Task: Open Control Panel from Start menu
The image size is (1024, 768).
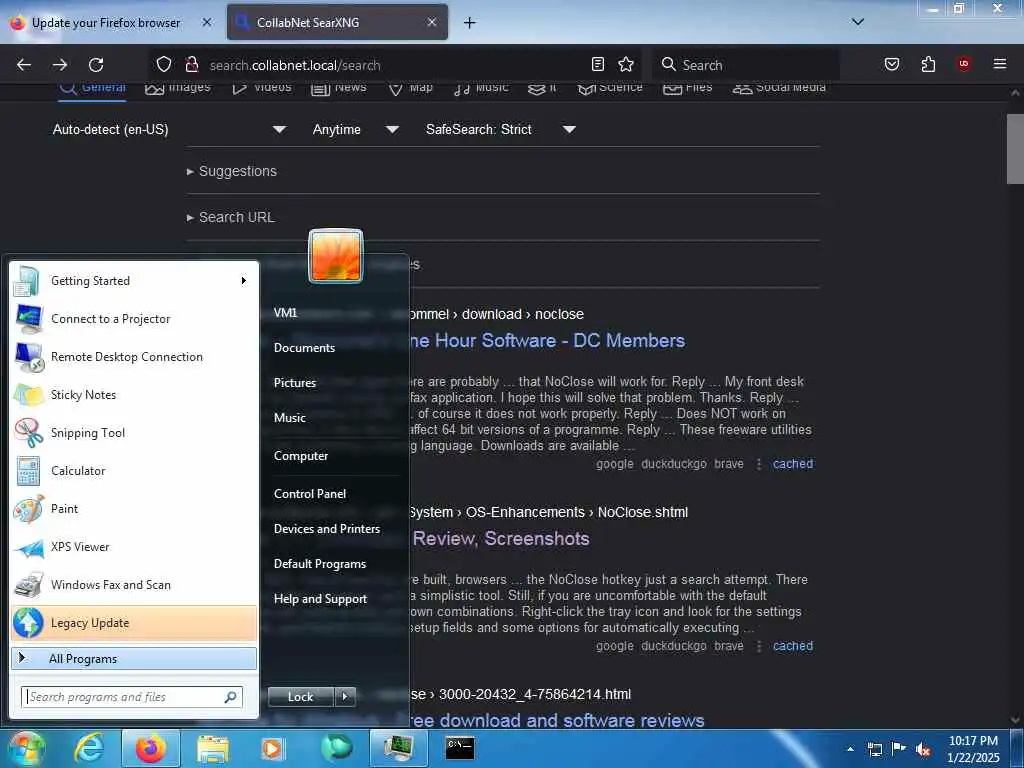Action: point(310,494)
